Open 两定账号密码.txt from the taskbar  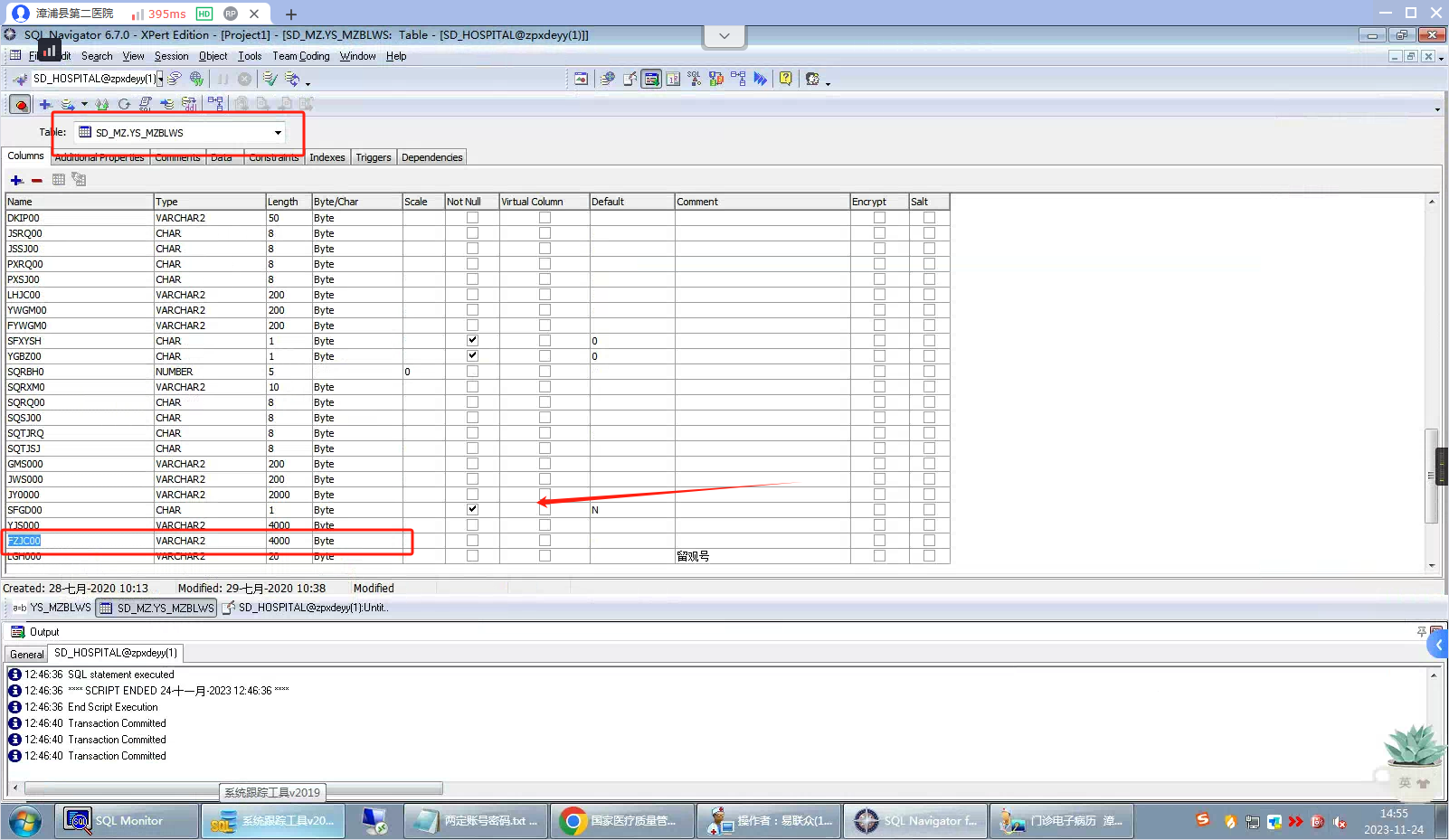476,821
